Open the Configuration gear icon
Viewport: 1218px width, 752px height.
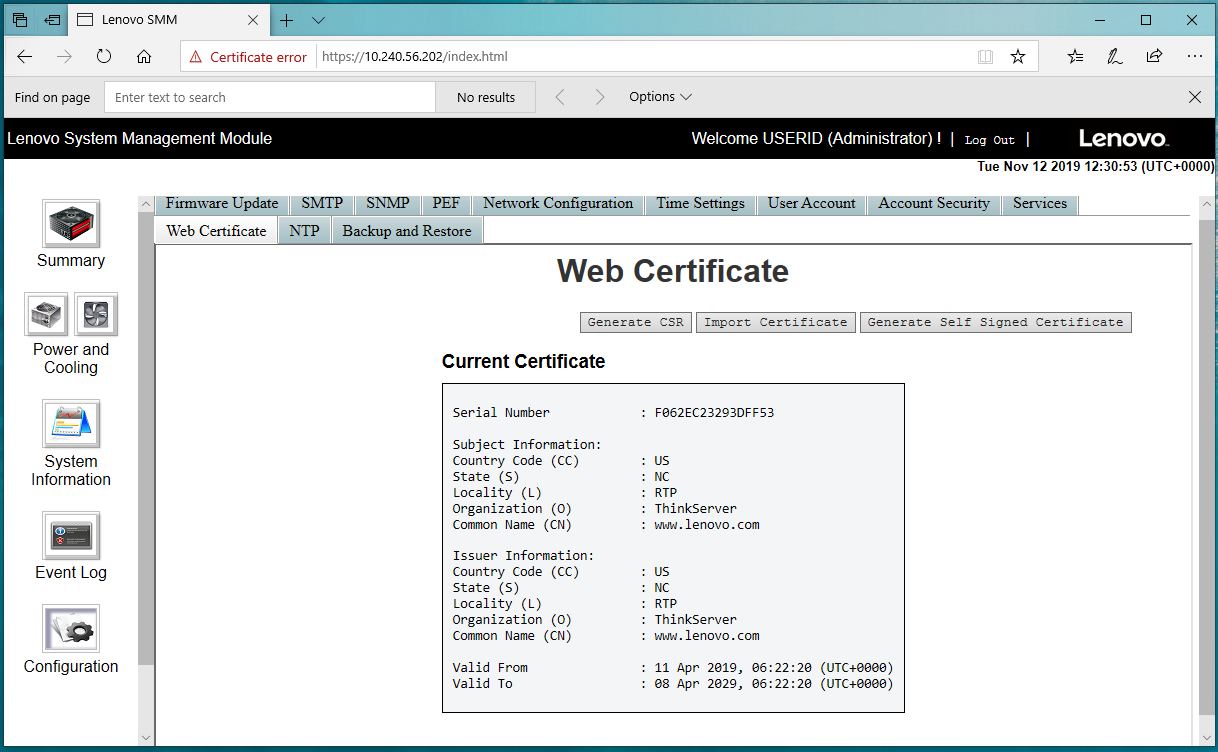[70, 629]
